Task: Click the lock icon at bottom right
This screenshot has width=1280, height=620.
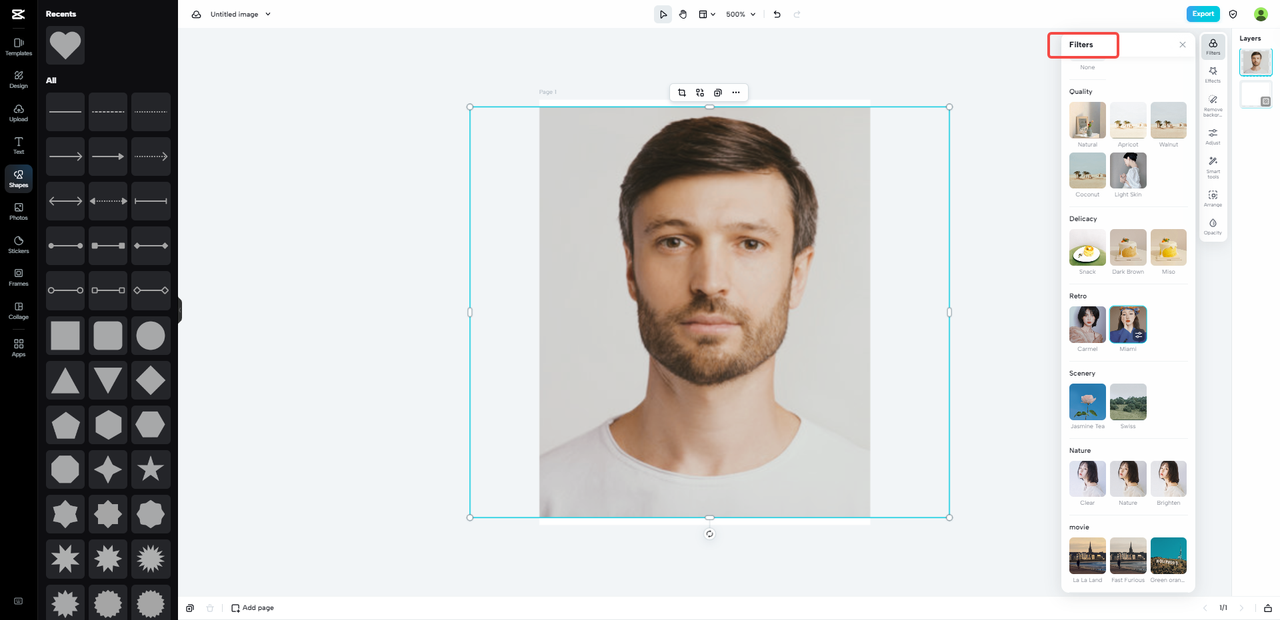Action: tap(1268, 608)
